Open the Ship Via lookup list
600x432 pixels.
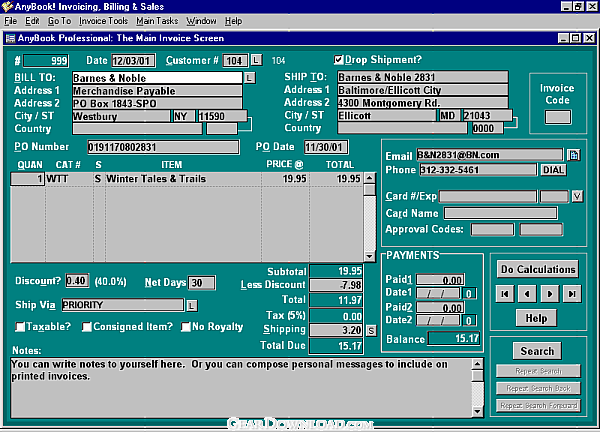(191, 304)
